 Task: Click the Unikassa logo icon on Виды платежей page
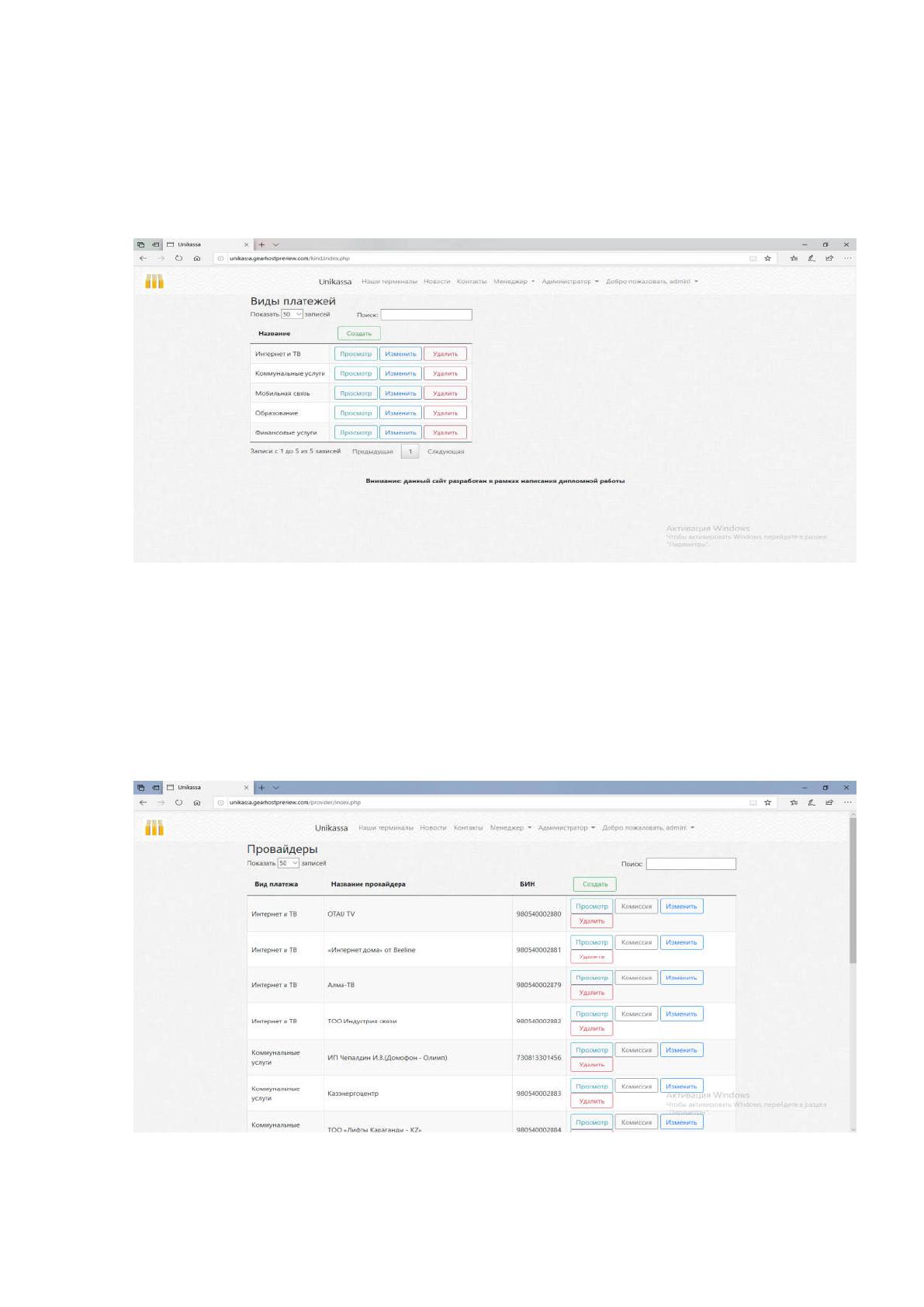click(154, 281)
